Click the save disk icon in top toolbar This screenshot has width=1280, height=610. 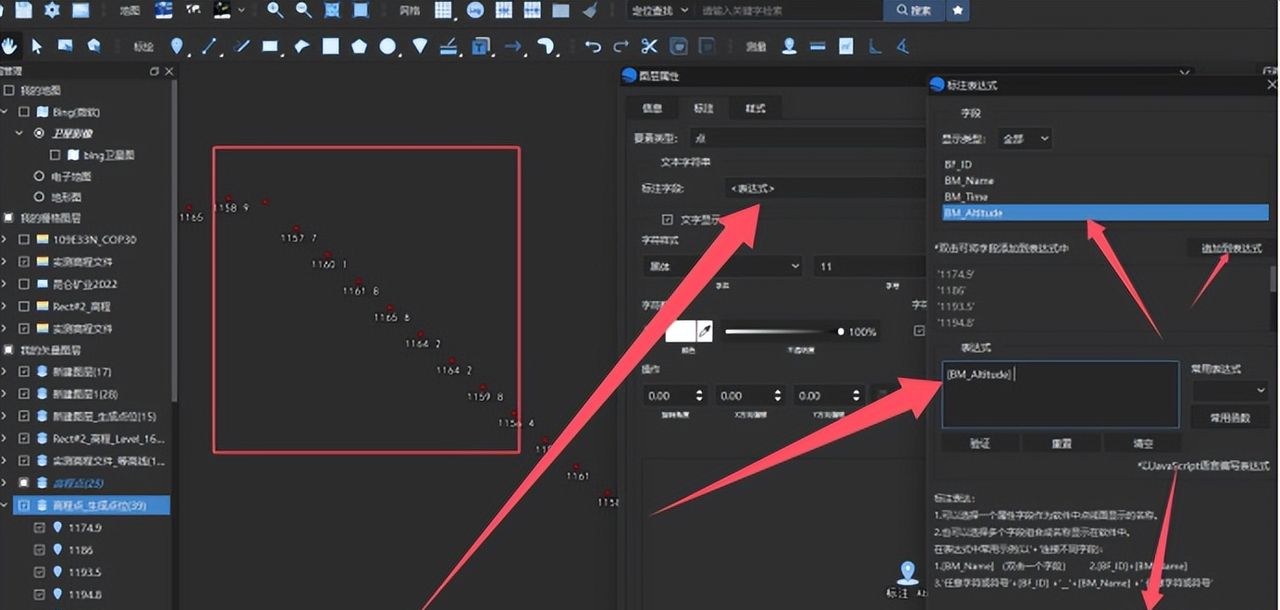point(23,10)
